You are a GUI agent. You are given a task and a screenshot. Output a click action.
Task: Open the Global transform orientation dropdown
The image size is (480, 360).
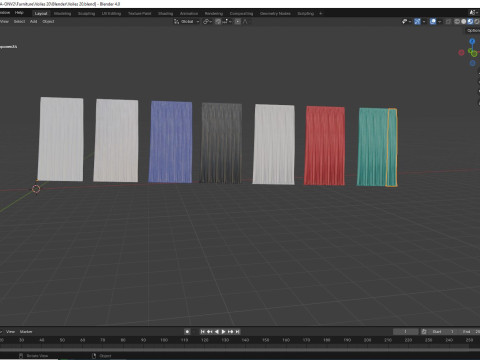click(187, 22)
